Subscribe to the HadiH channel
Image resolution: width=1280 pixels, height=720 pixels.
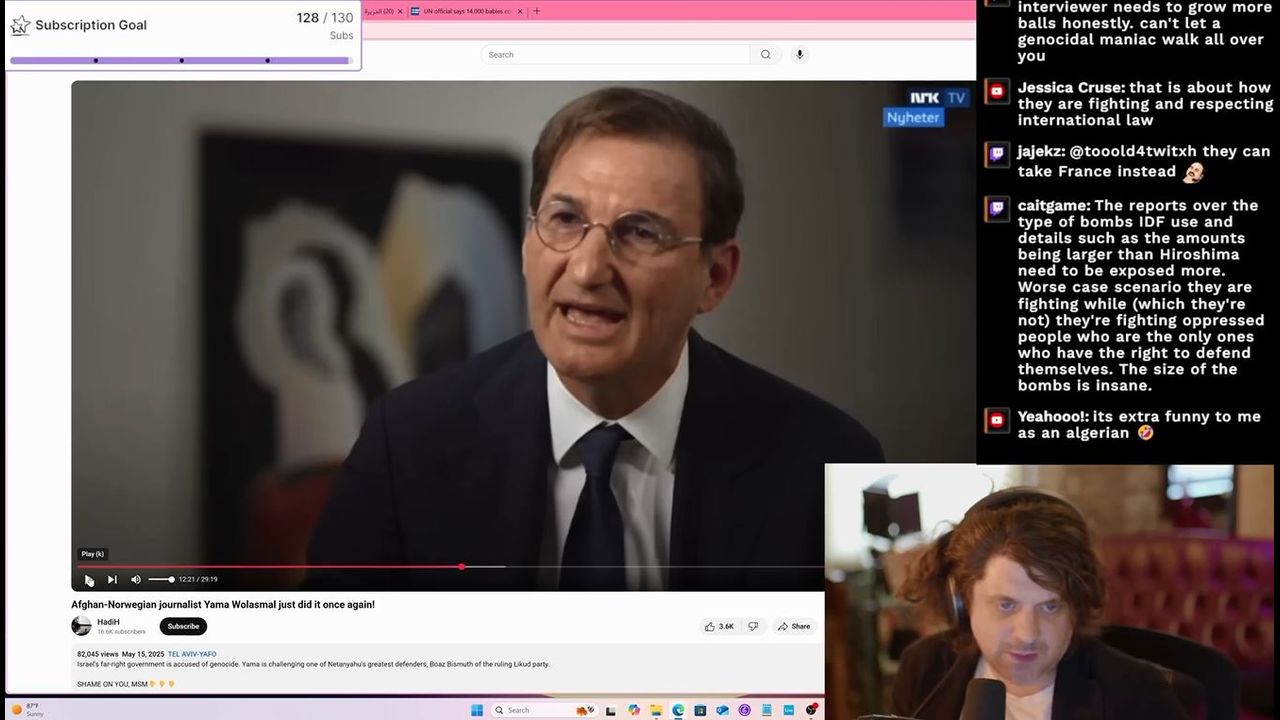(183, 627)
